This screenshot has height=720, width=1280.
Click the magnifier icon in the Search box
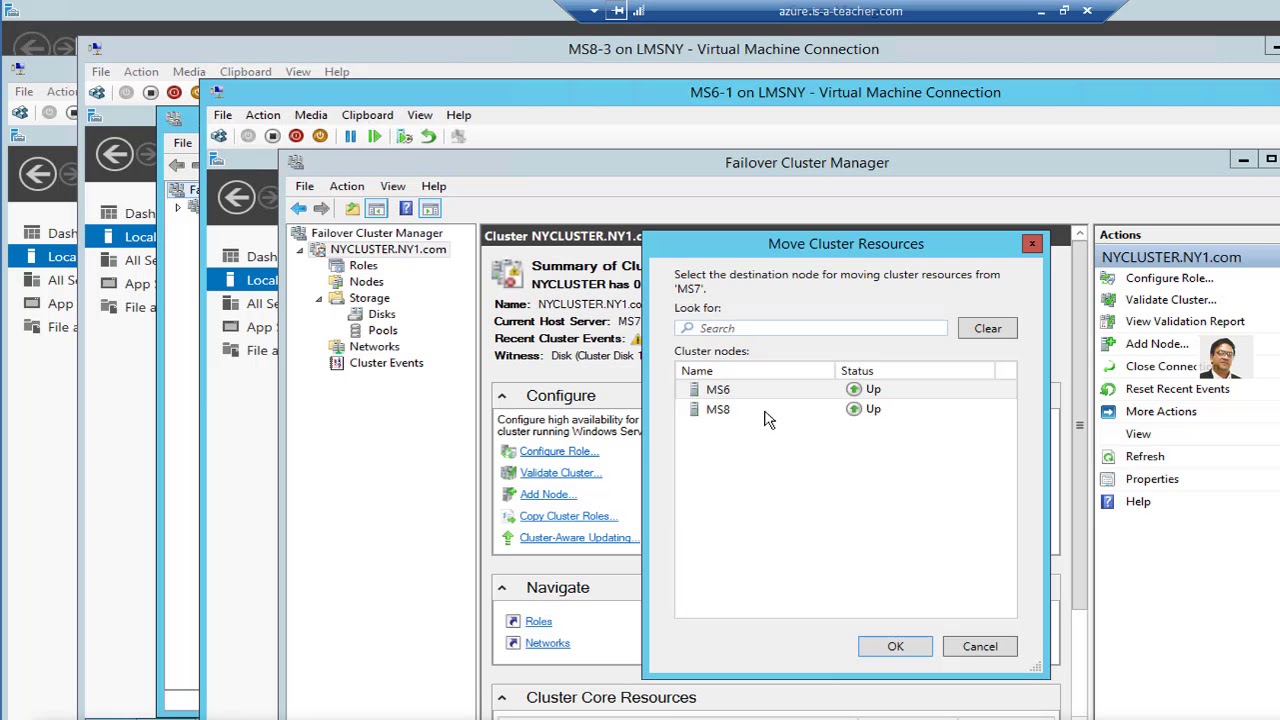pyautogui.click(x=687, y=328)
